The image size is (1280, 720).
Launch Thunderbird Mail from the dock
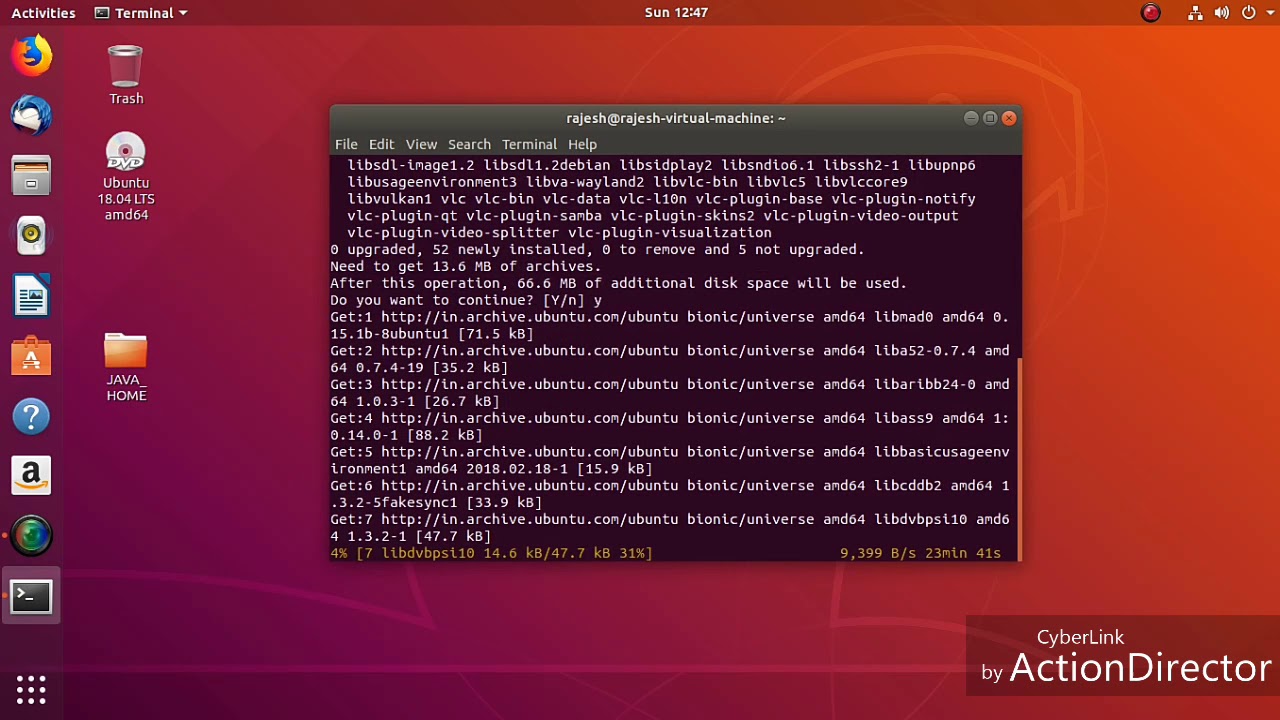point(31,116)
